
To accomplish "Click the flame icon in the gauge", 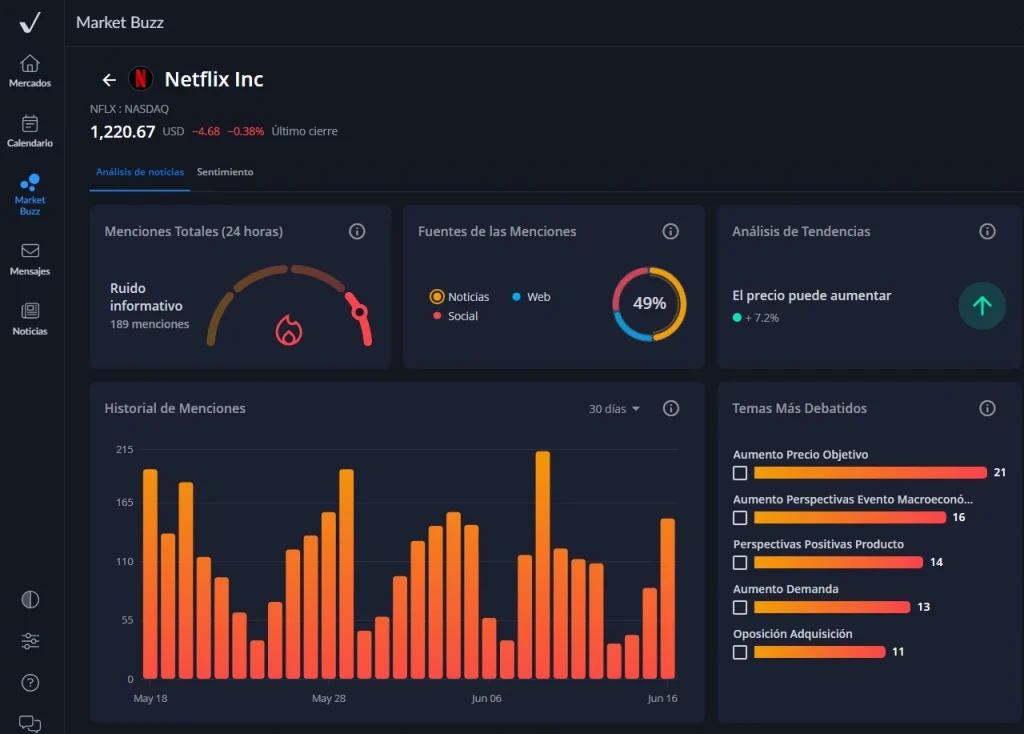I will coord(289,330).
